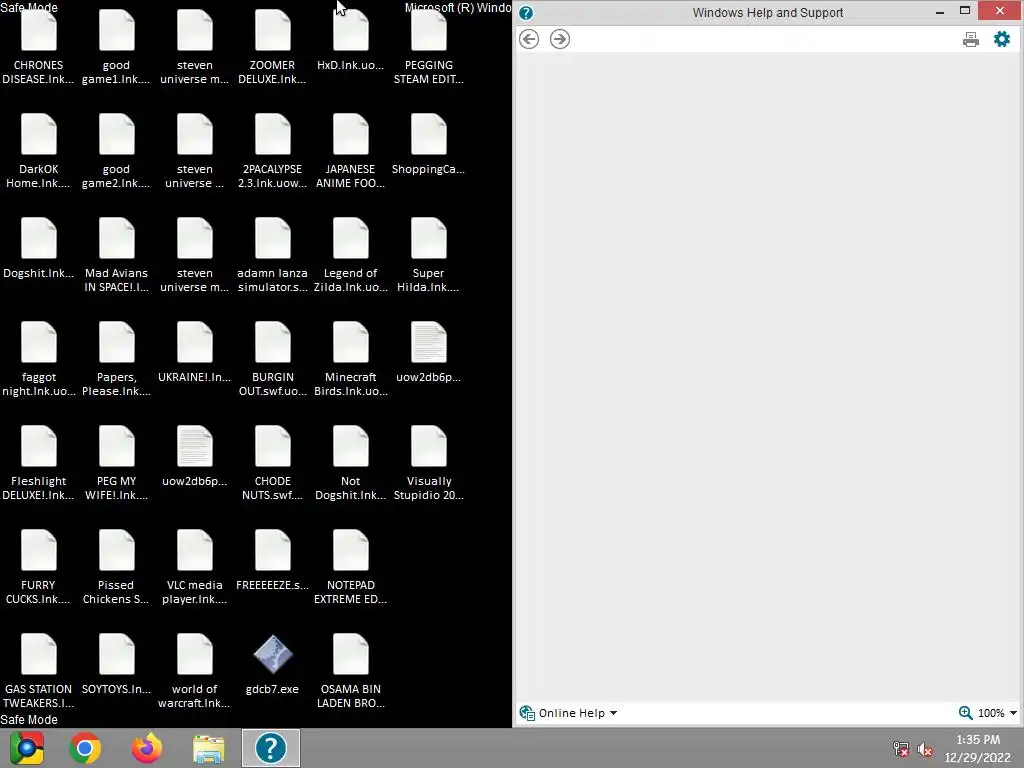Select the ZOOMER DELUXE desktop file

coord(272,48)
